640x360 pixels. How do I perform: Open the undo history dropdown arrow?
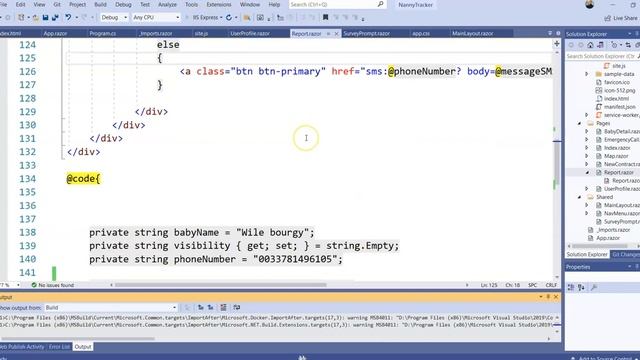click(x=76, y=18)
